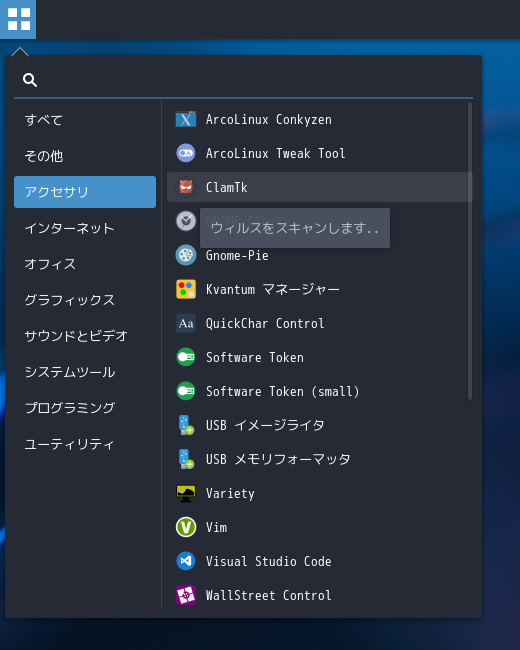The image size is (520, 650).
Task: Click the Kvantum マネージャー icon
Action: point(186,289)
